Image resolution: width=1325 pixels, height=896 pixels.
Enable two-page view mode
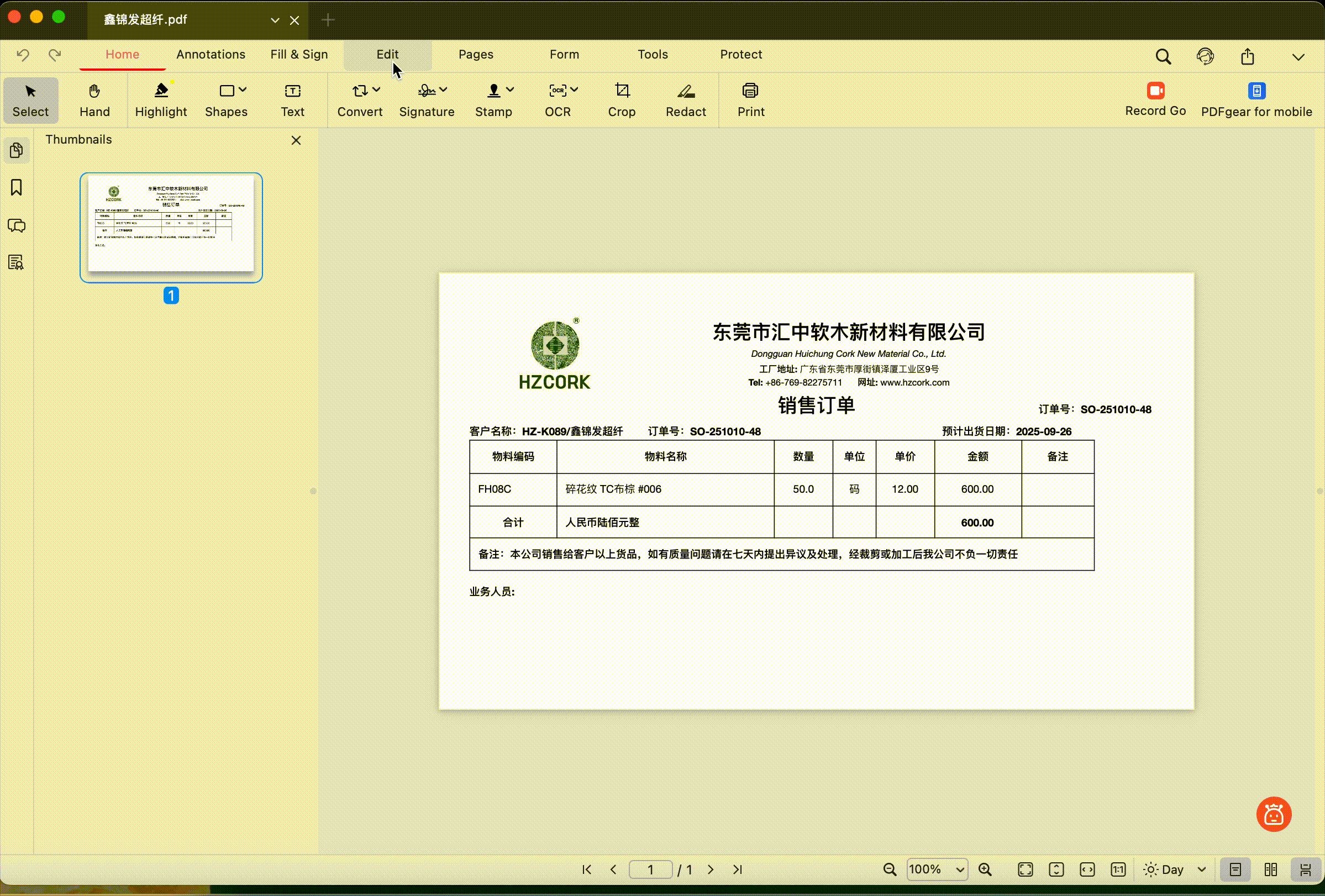(x=1270, y=869)
